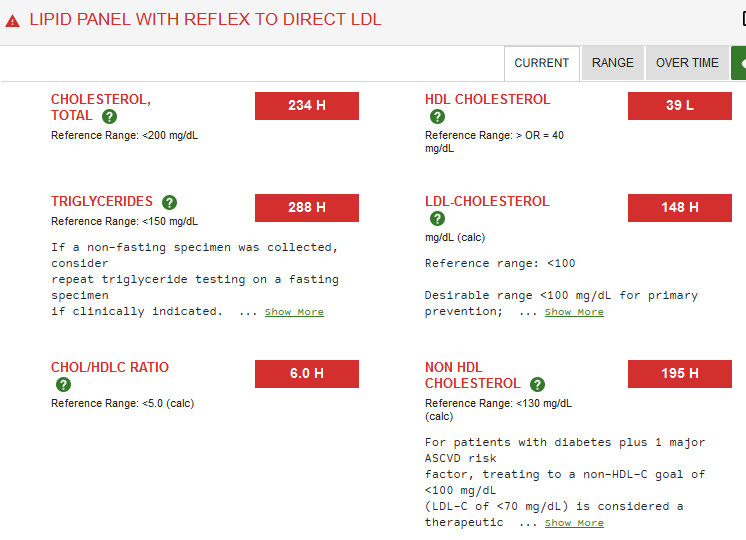Click the 288 H triglycerides result badge

(x=306, y=208)
